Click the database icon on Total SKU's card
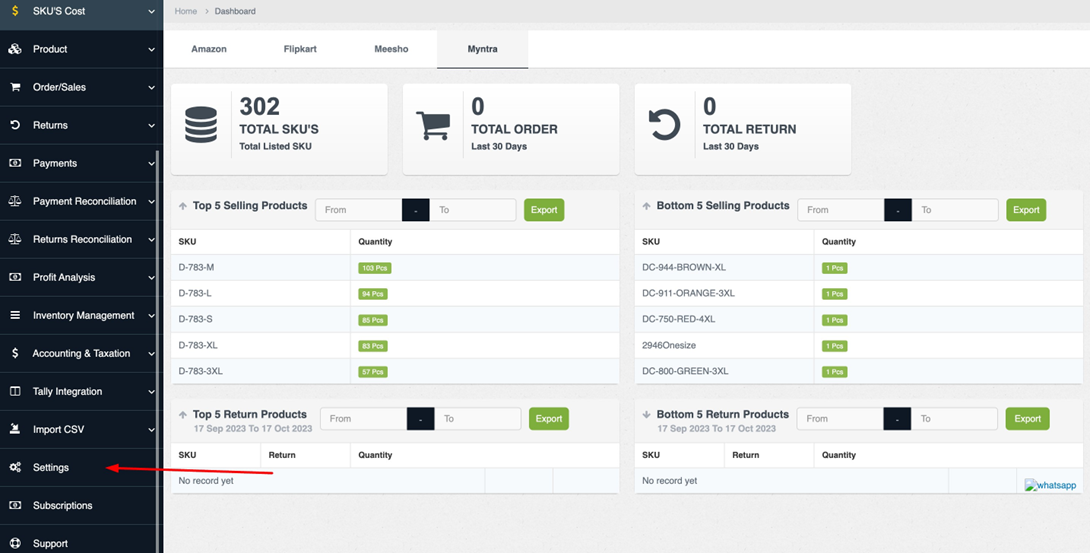 [x=201, y=126]
